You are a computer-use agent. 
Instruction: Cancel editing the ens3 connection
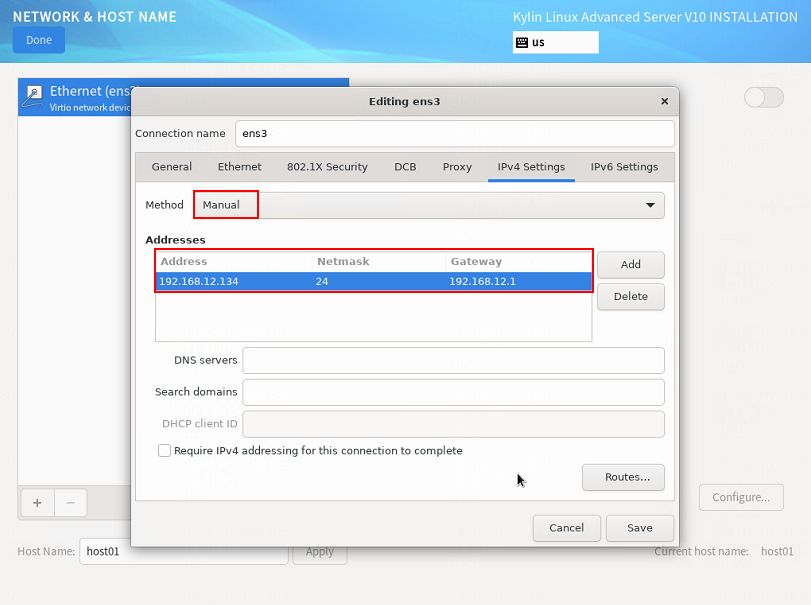pyautogui.click(x=566, y=528)
